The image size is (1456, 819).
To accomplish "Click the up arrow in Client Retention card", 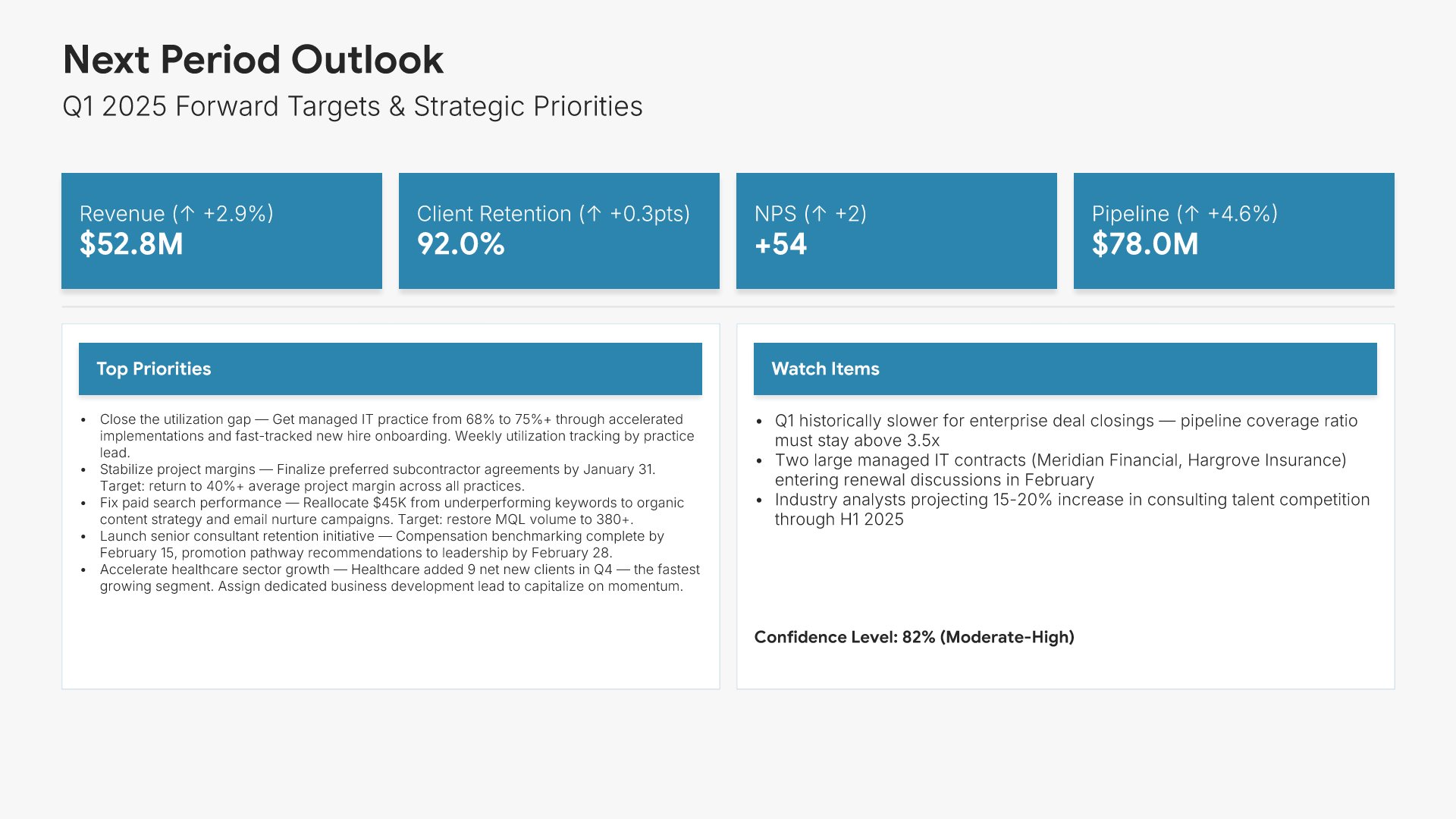I will pyautogui.click(x=595, y=214).
